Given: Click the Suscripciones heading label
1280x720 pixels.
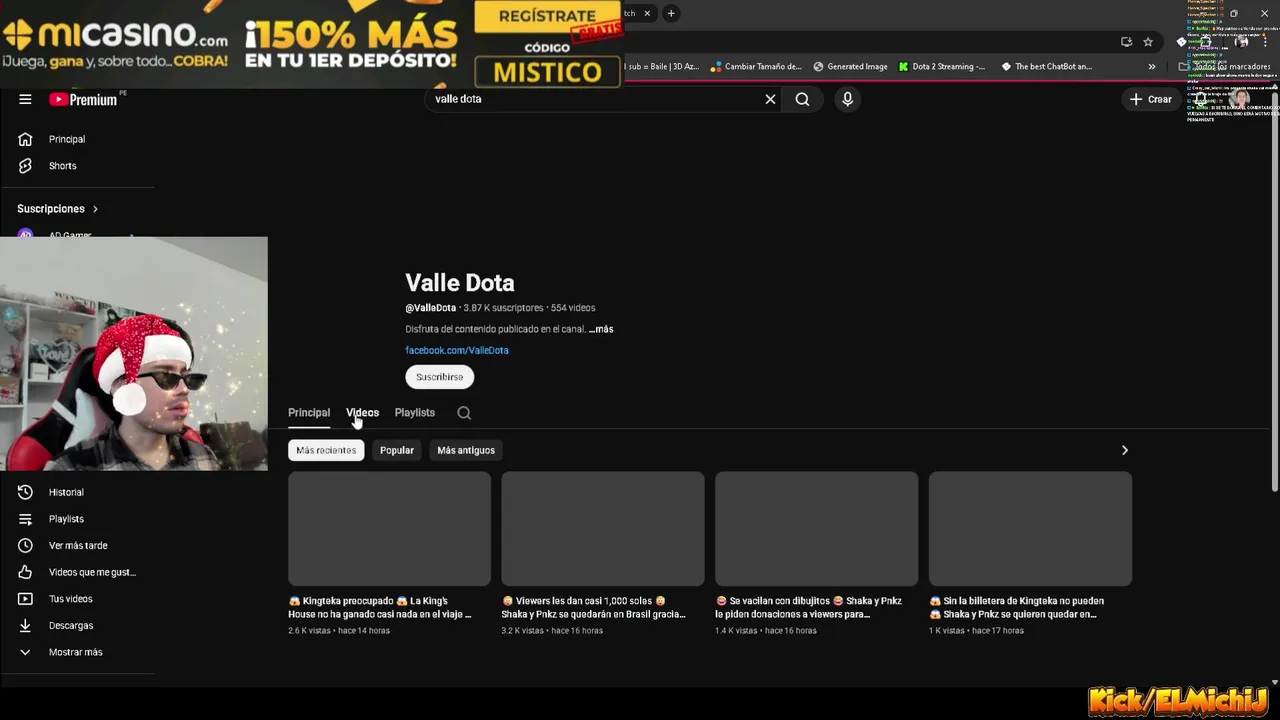Looking at the screenshot, I should (51, 209).
